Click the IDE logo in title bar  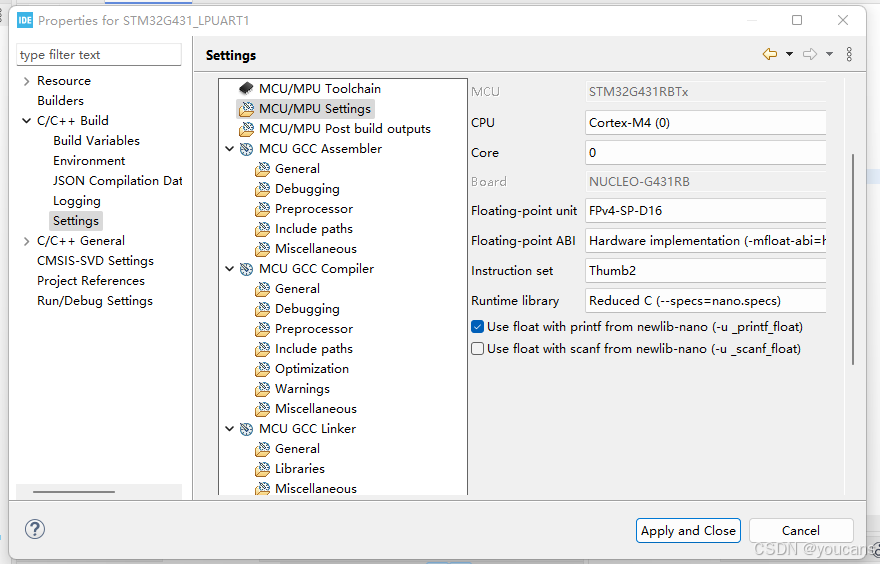(x=25, y=21)
